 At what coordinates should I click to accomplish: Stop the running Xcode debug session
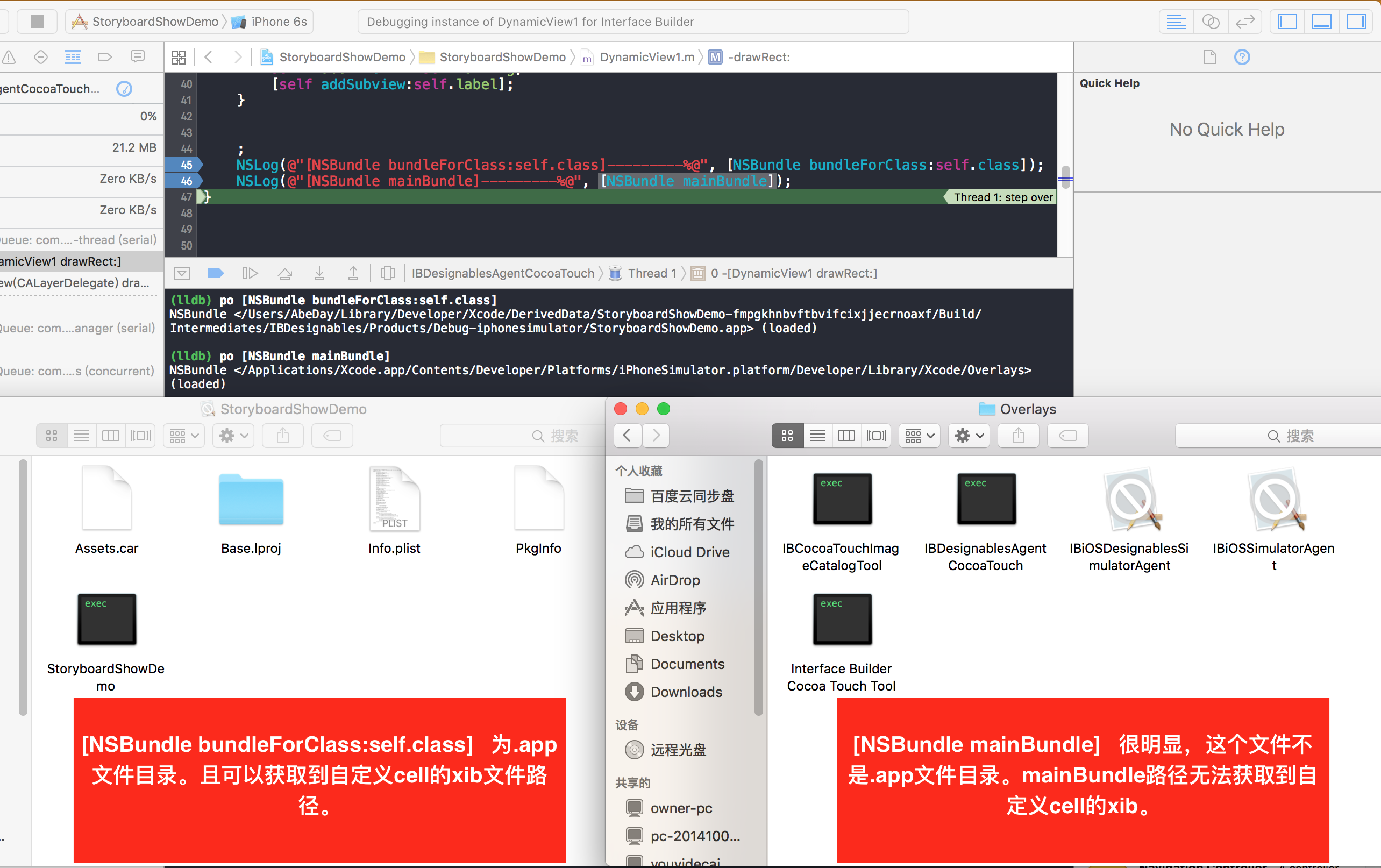tap(37, 21)
